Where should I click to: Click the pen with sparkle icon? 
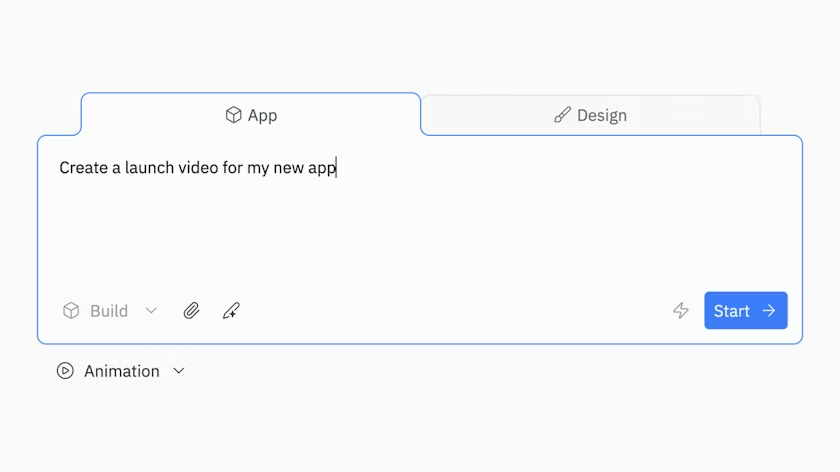tap(231, 311)
